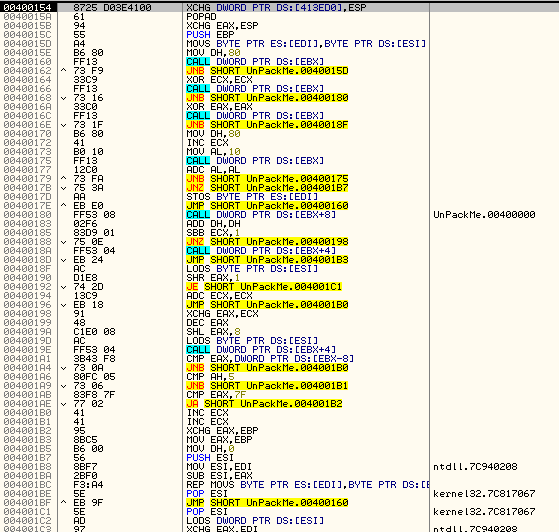This screenshot has height=532, width=559.
Task: Select the POPAD instruction at 0040015A
Action: coord(201,17)
